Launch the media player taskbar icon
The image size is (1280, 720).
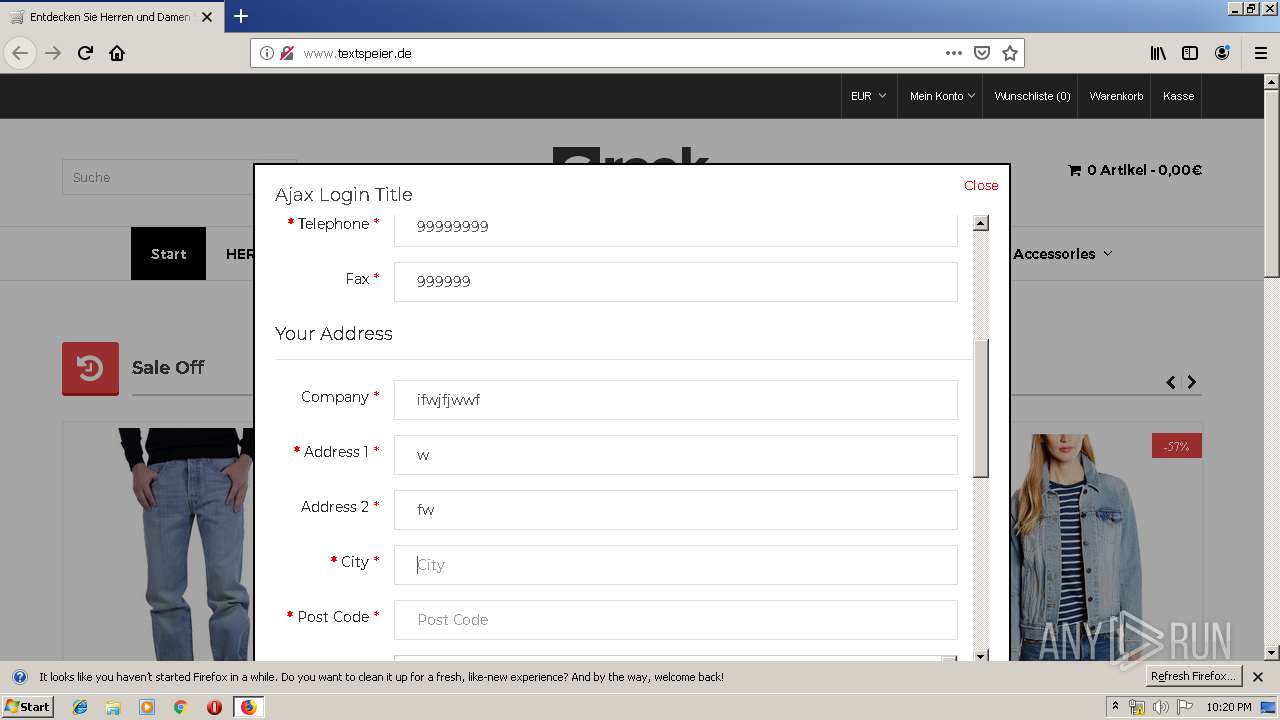147,707
